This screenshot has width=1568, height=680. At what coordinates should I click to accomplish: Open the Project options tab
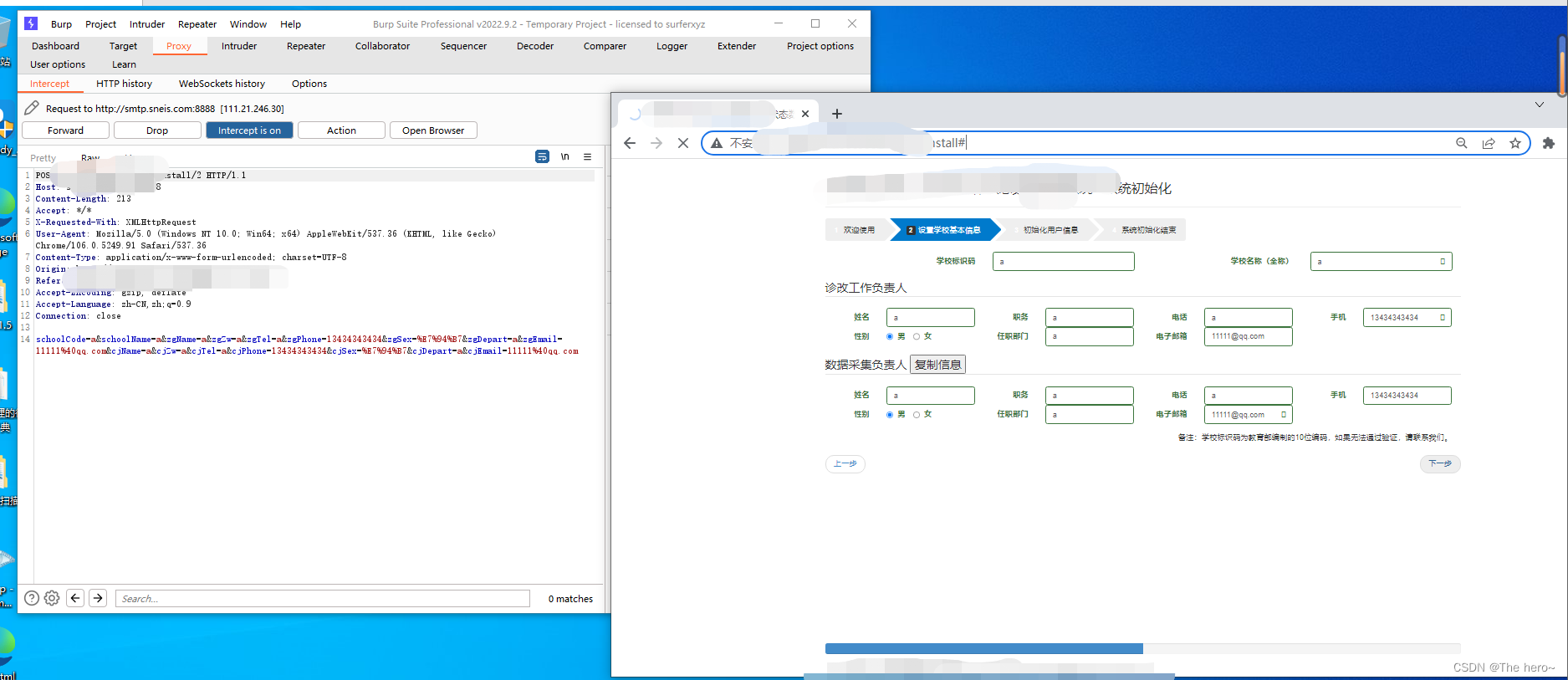click(820, 46)
